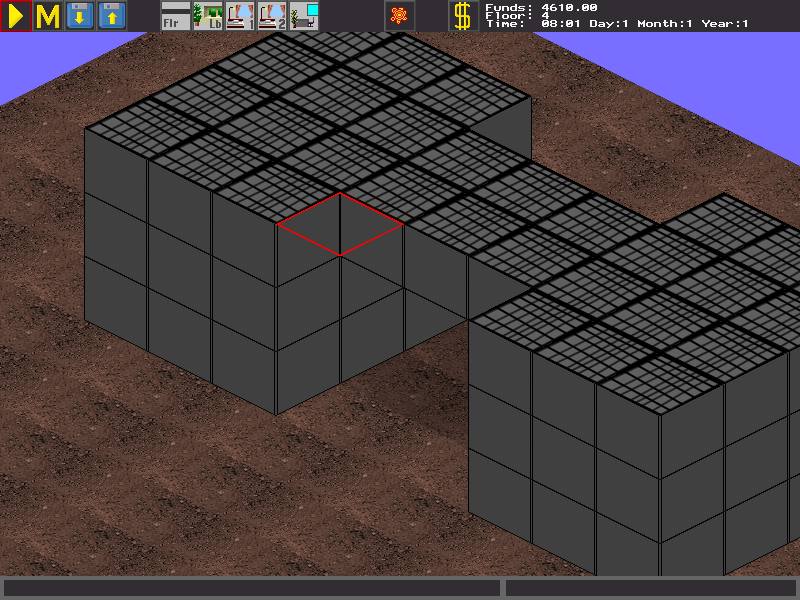Open the yellow M menu icon
Image resolution: width=800 pixels, height=600 pixels.
pos(48,16)
